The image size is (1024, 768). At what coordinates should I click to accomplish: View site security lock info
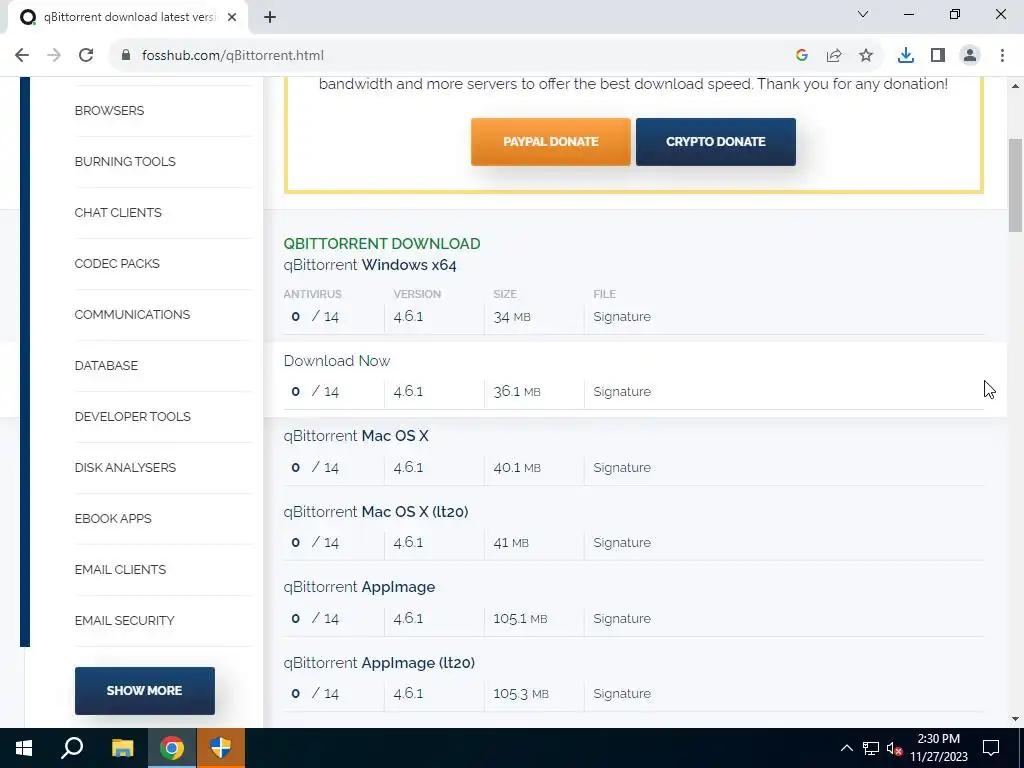[x=126, y=56]
